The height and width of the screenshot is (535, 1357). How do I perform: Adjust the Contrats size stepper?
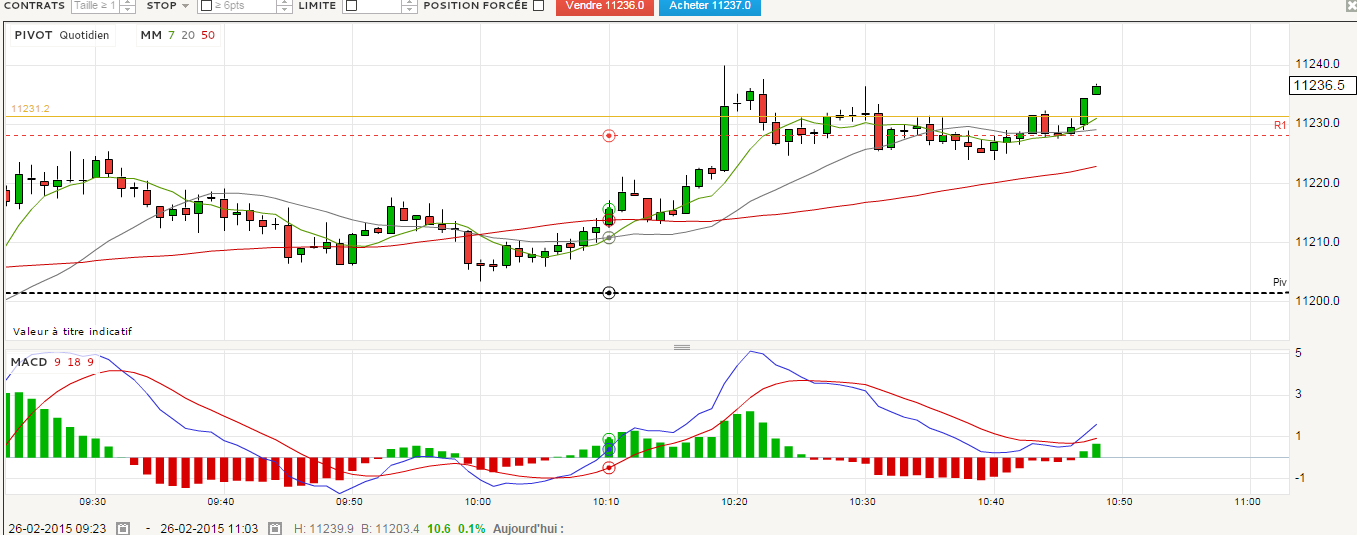[125, 6]
